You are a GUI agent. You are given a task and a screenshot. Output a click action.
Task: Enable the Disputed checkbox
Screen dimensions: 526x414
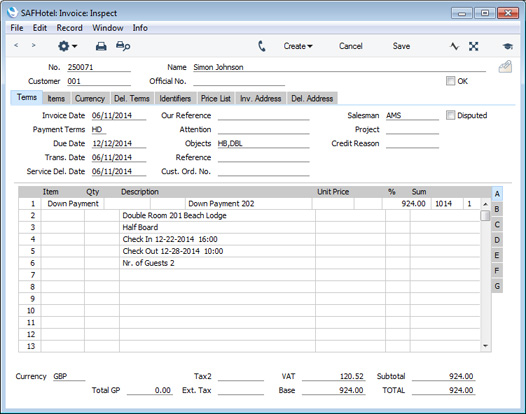pyautogui.click(x=450, y=115)
